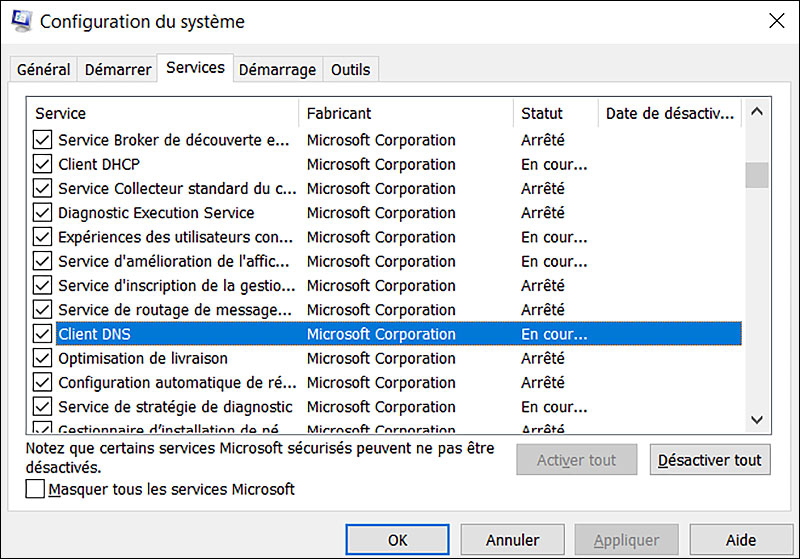Viewport: 800px width, 559px height.
Task: Open help with the Aide button
Action: tap(741, 540)
